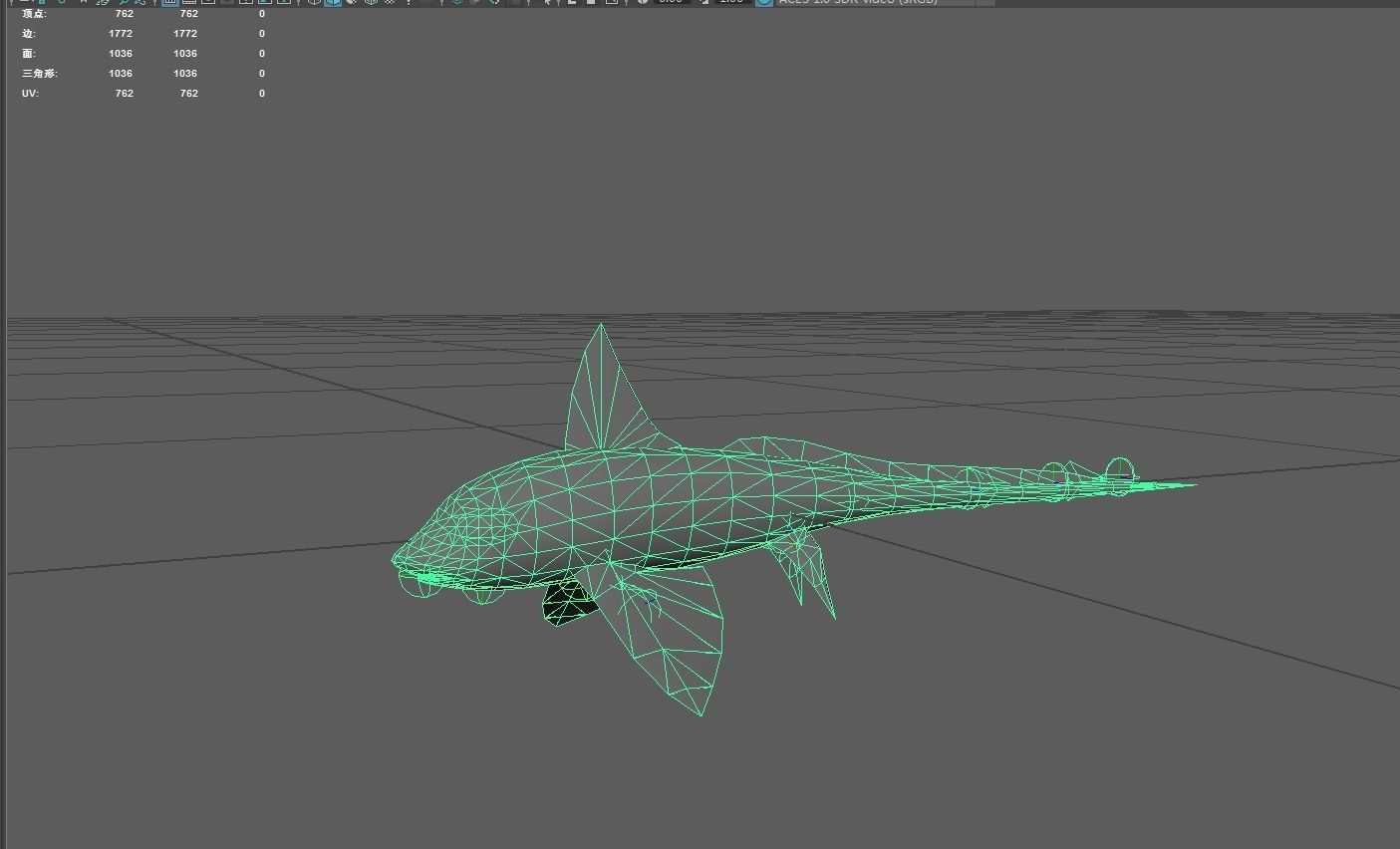Viewport: 1400px width, 849px height.
Task: Toggle the highlighted grid icon in panel toolbar
Action: (170, 2)
